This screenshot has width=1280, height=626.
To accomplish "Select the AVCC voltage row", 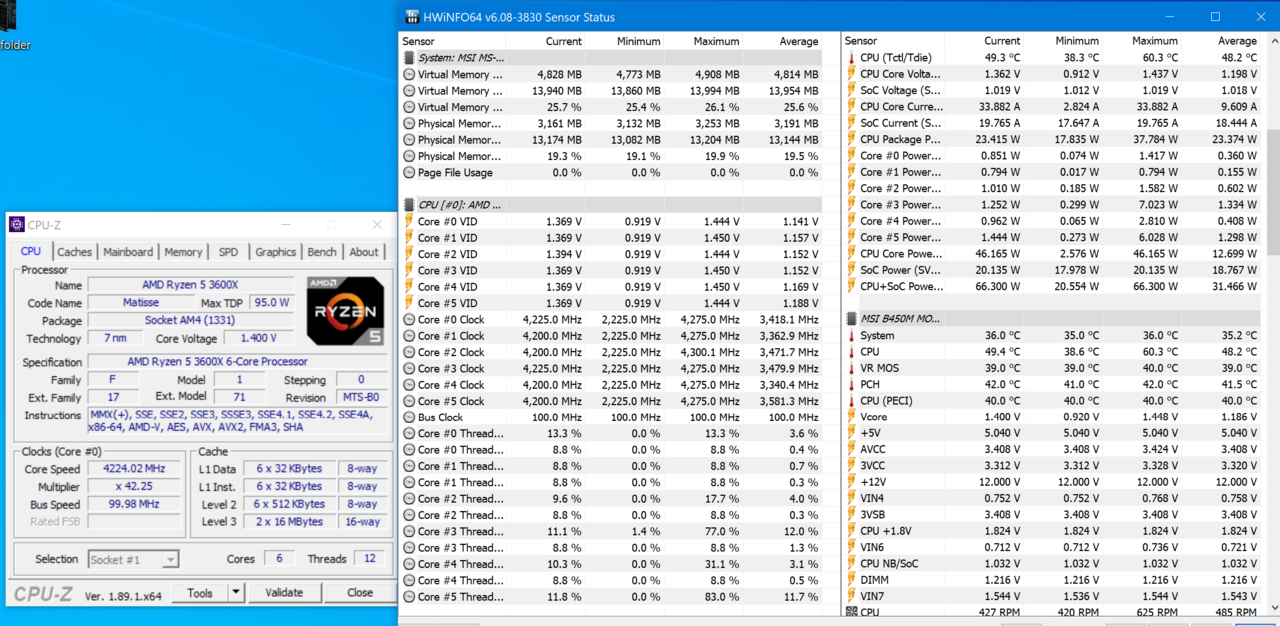I will (1051, 450).
